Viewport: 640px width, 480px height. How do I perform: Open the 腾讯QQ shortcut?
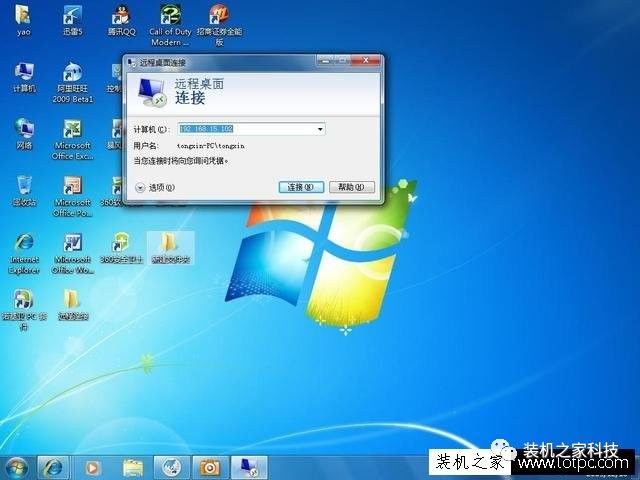click(x=121, y=19)
